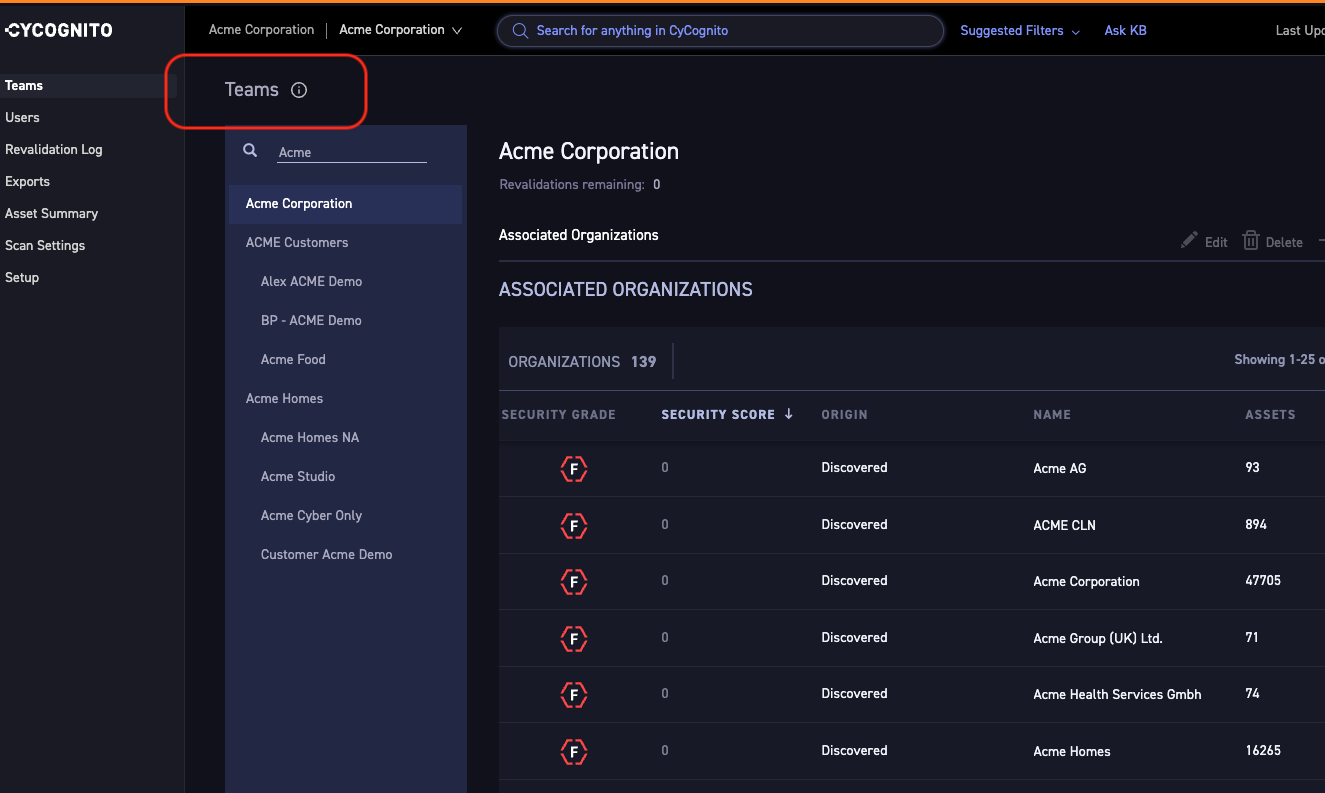This screenshot has width=1325, height=793.
Task: Click the team search magnifier icon
Action: [251, 151]
